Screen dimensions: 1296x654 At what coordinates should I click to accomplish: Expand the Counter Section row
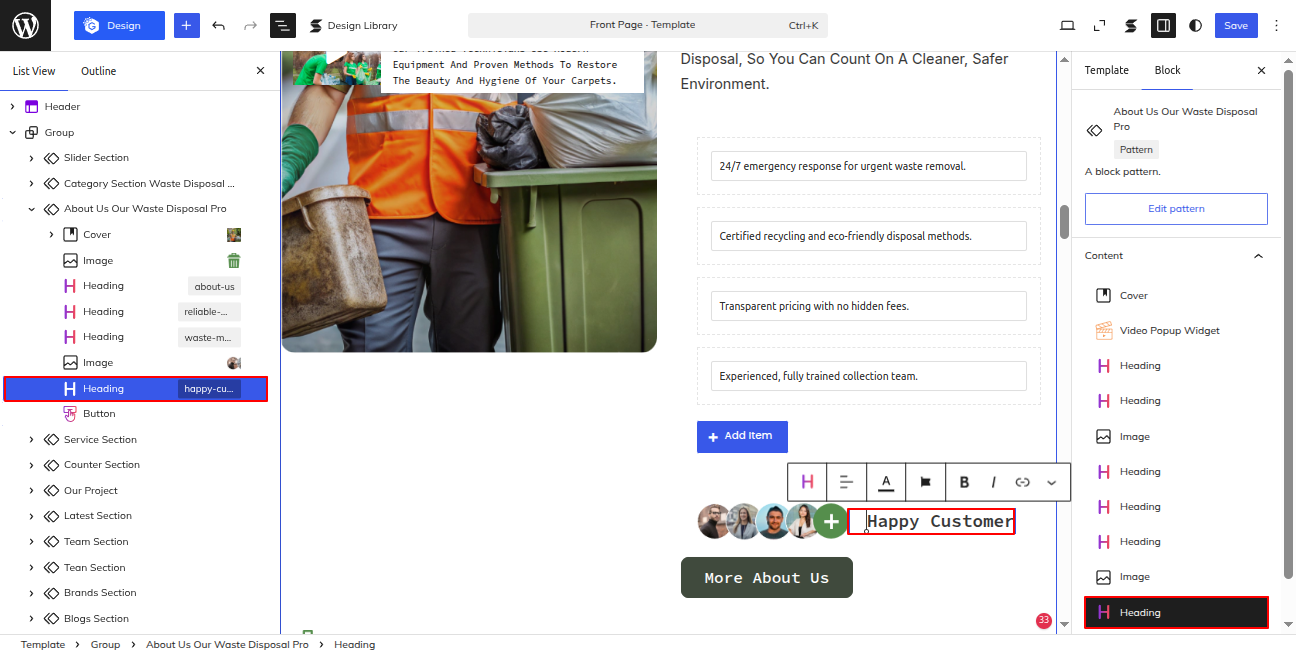tap(32, 465)
